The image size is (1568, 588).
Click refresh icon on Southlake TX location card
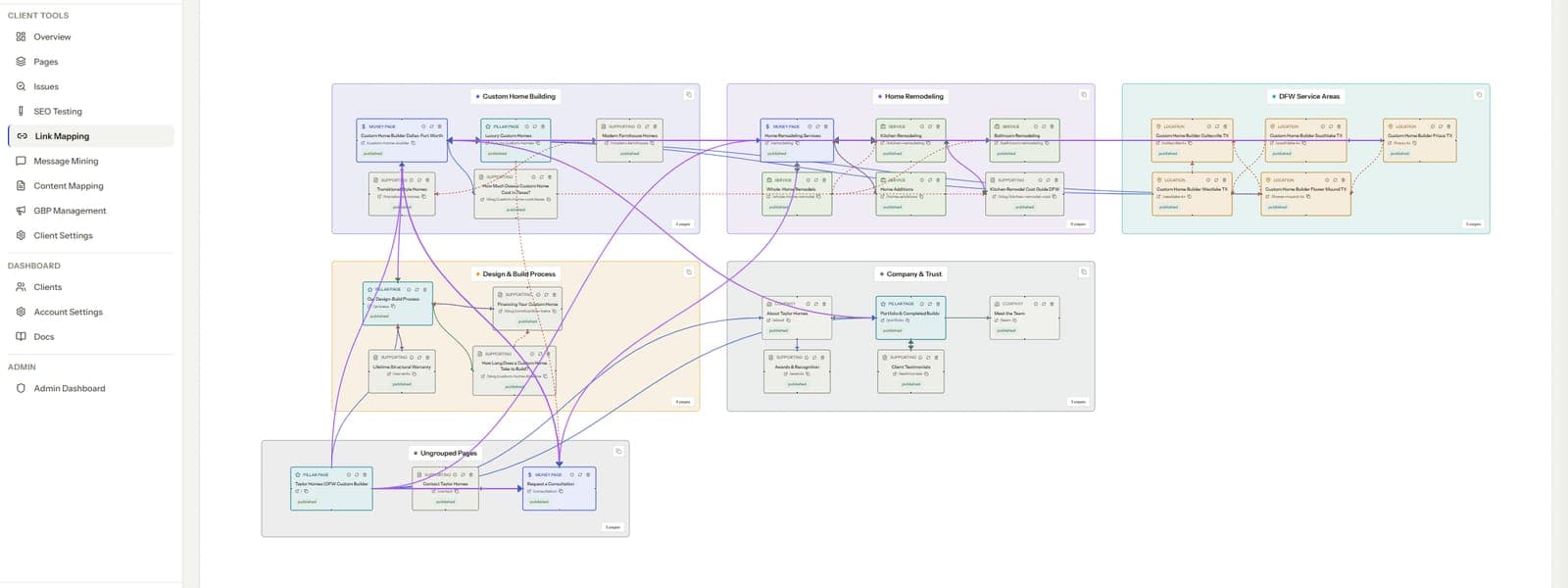click(x=1333, y=126)
